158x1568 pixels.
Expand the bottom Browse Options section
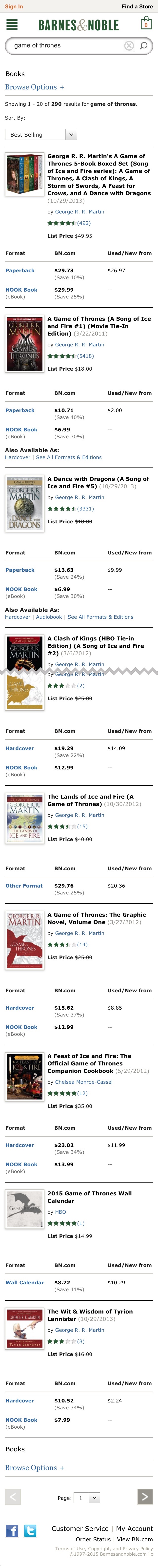[x=35, y=1468]
